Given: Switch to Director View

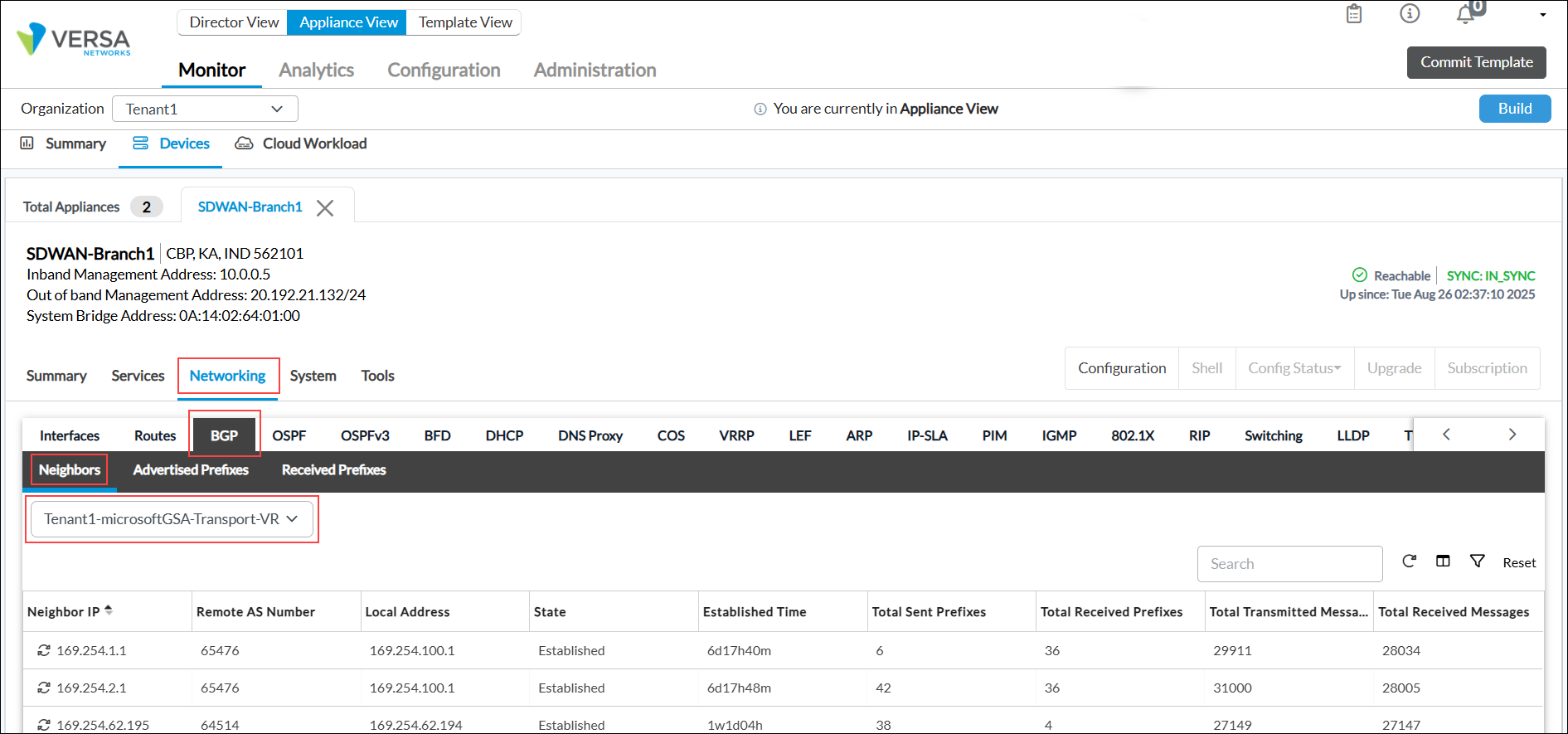Looking at the screenshot, I should (233, 22).
